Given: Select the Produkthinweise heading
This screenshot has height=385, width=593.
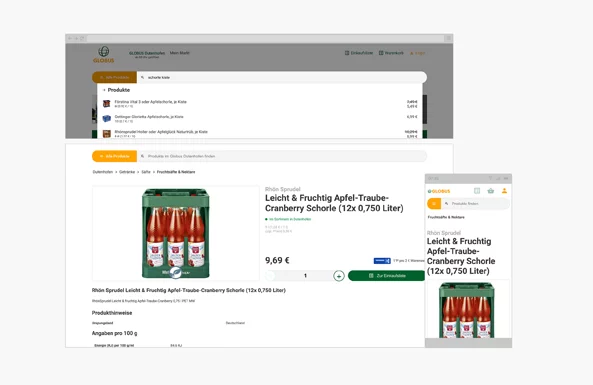Looking at the screenshot, I should 112,313.
